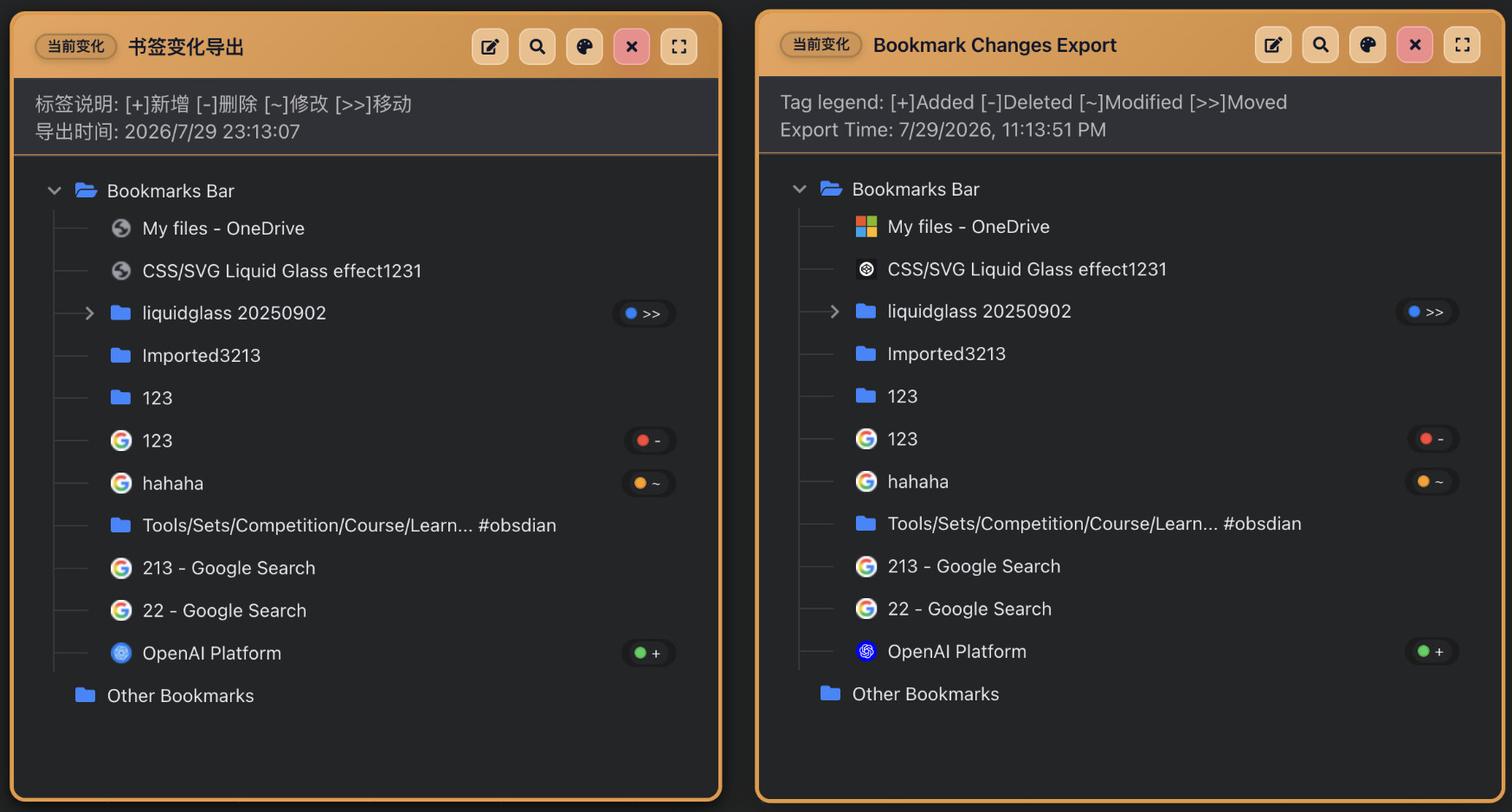Open 22 - Google Search in right panel
Screen dimensions: 1512x812
point(969,609)
